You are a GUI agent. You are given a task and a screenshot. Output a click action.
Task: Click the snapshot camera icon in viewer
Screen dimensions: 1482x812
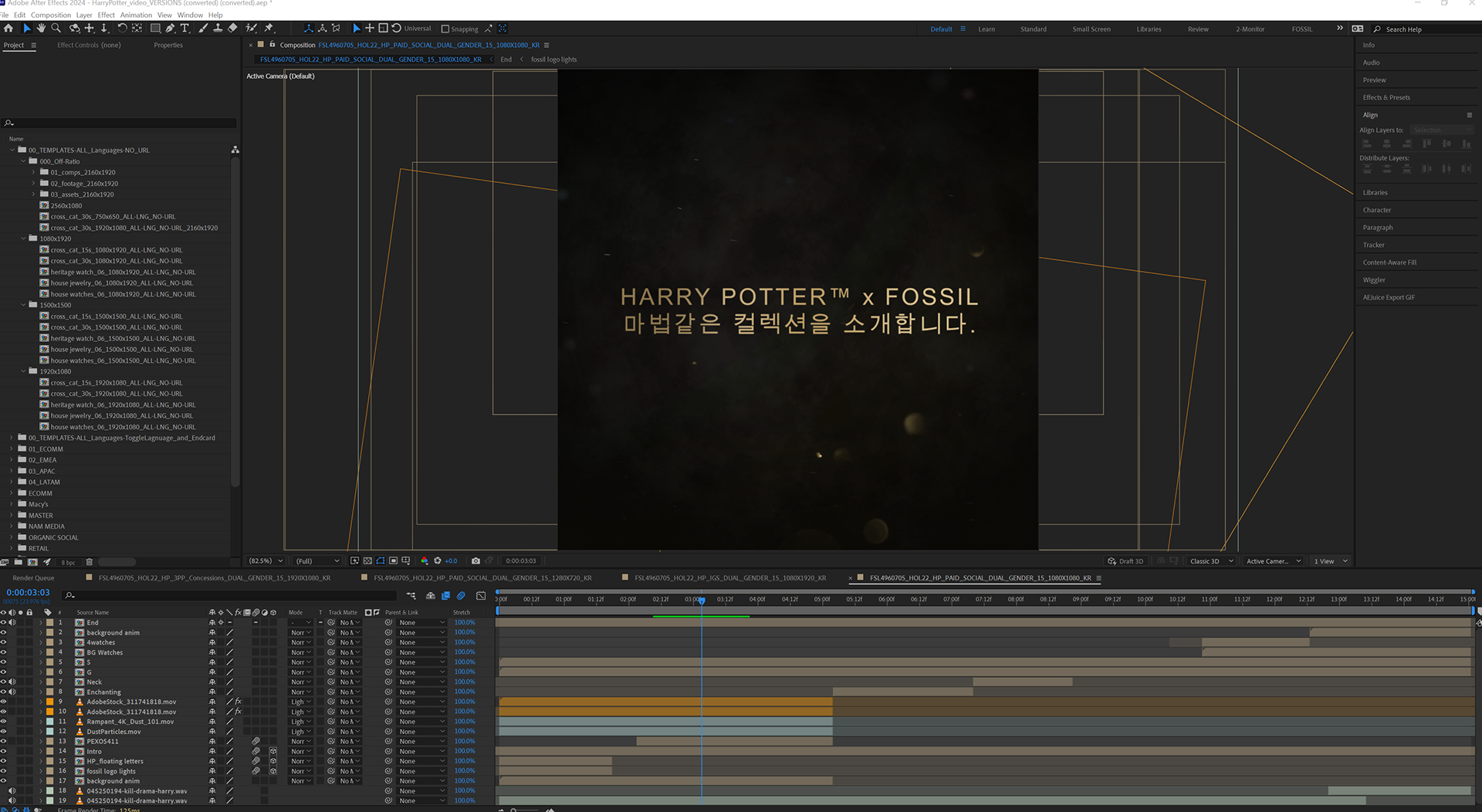pos(476,561)
